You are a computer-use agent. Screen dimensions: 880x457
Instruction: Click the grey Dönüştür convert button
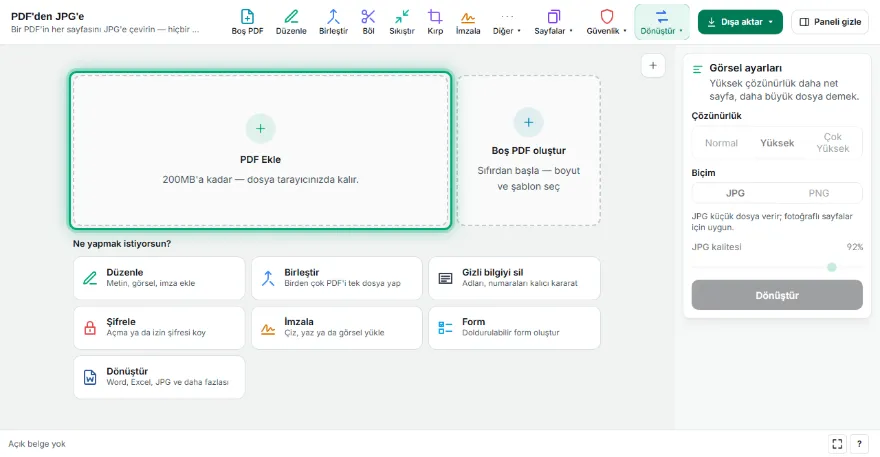[x=777, y=295]
